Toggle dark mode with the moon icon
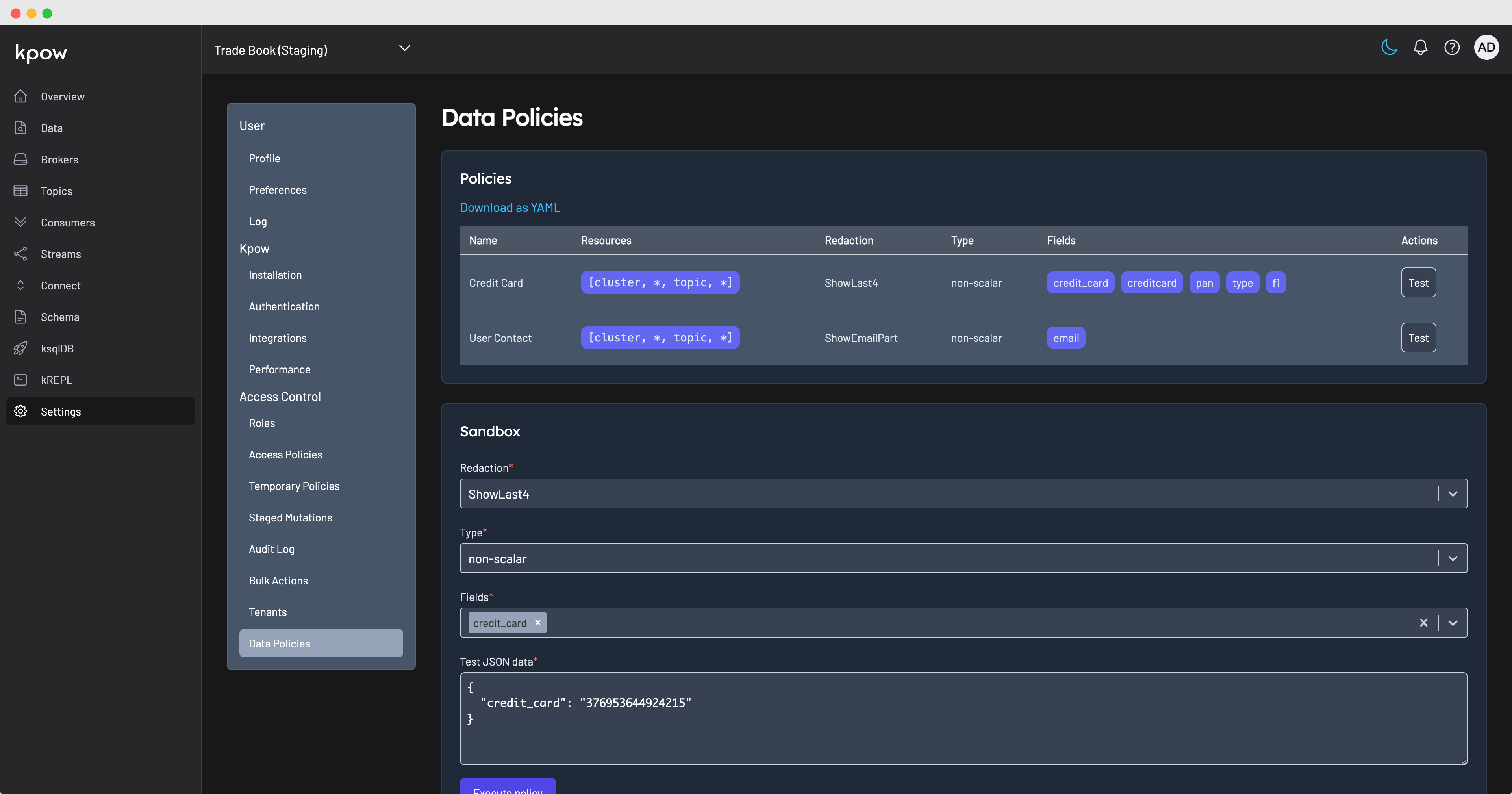Viewport: 1512px width, 794px height. coord(1389,48)
